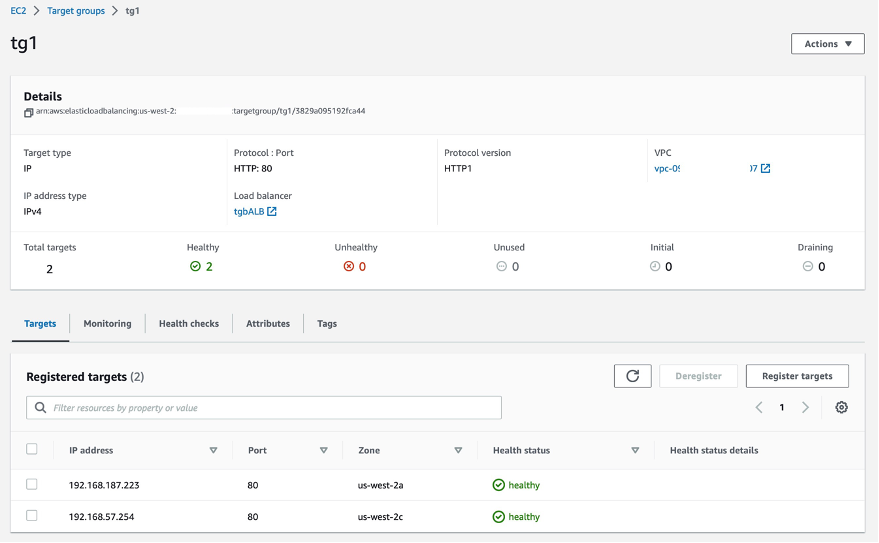Viewport: 879px width, 543px height.
Task: Click the refresh targets button
Action: tap(632, 376)
